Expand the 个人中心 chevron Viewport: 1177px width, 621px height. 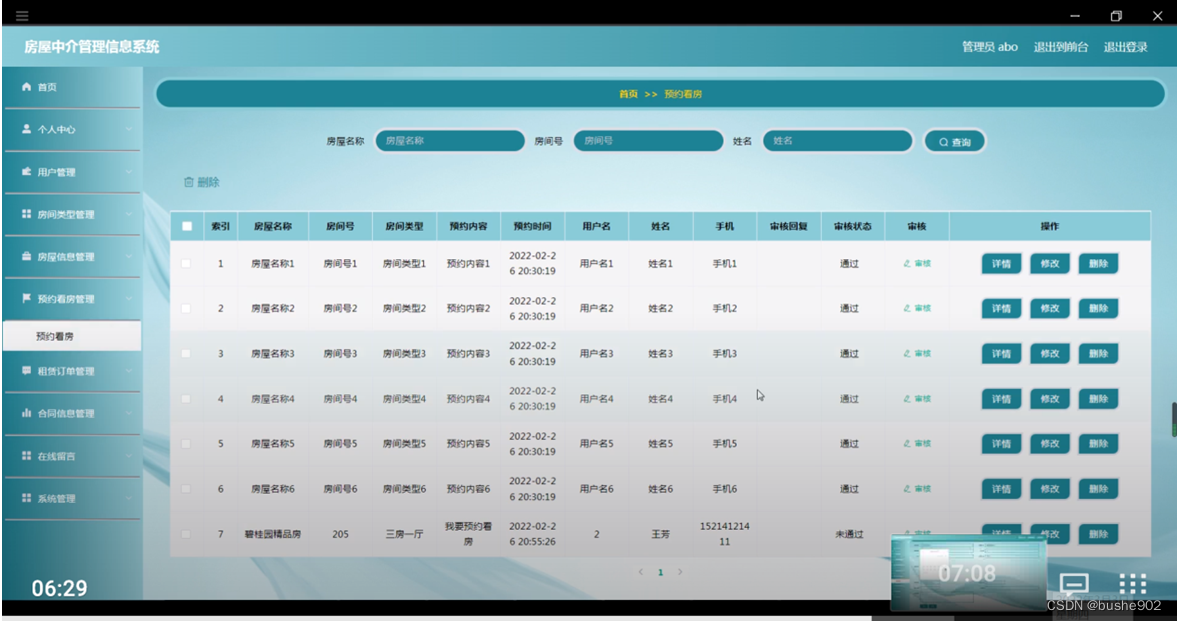coord(129,129)
